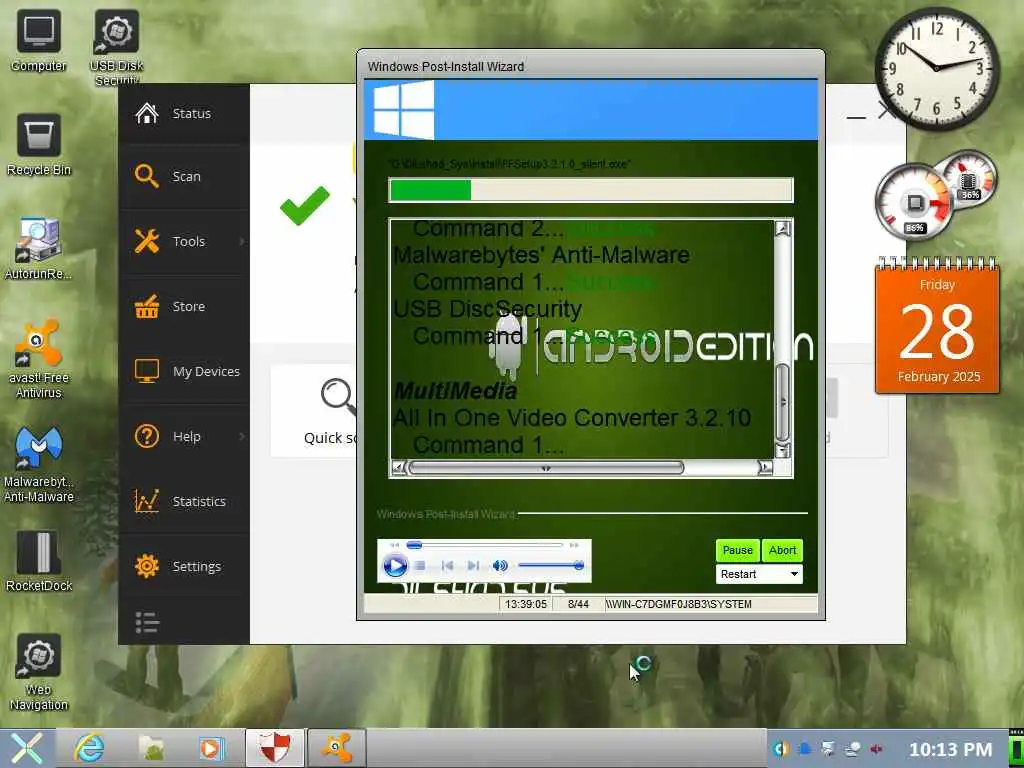Image resolution: width=1024 pixels, height=768 pixels.
Task: Click the install log horizontal scrollbar thumb
Action: click(x=546, y=468)
